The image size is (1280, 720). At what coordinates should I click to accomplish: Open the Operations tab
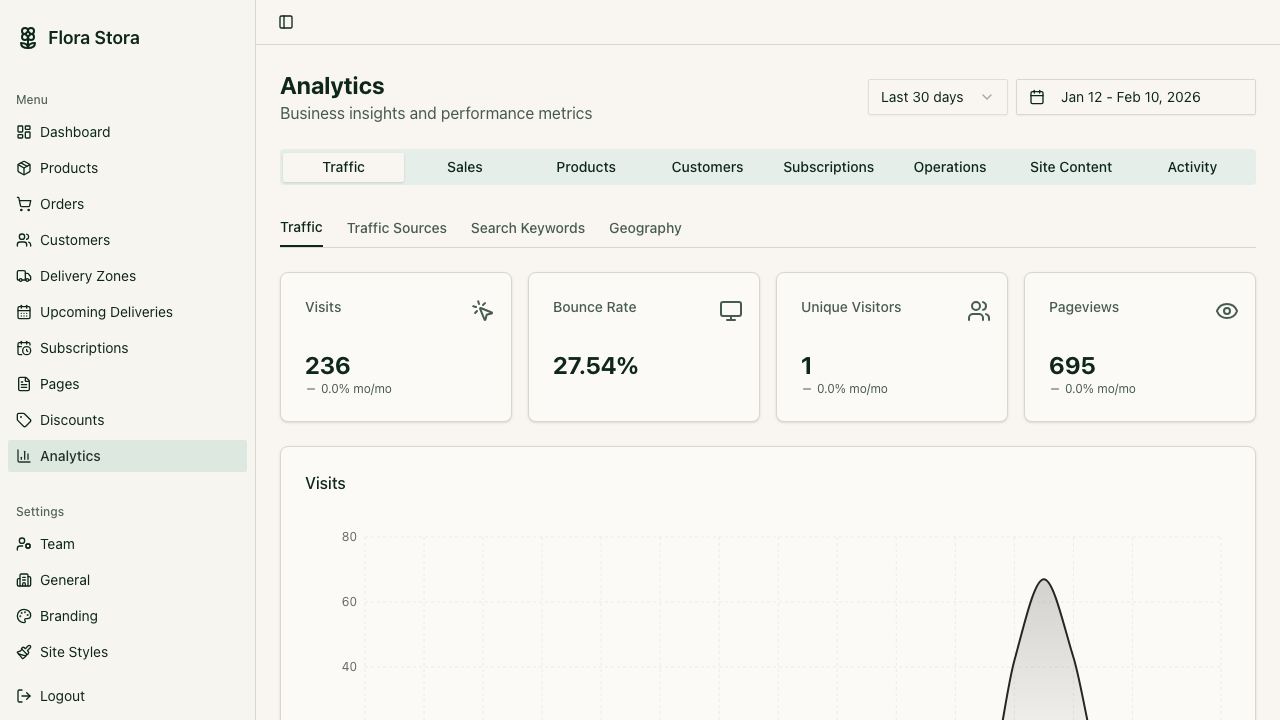pyautogui.click(x=950, y=167)
